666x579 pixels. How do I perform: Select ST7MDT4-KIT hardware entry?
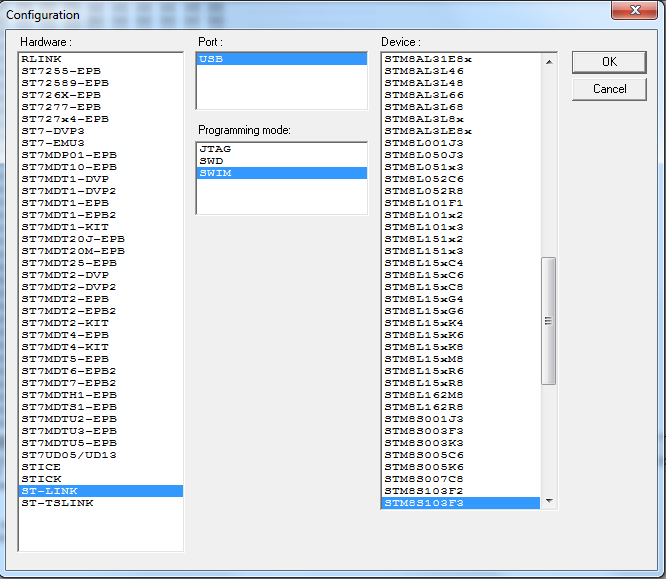tap(101, 347)
